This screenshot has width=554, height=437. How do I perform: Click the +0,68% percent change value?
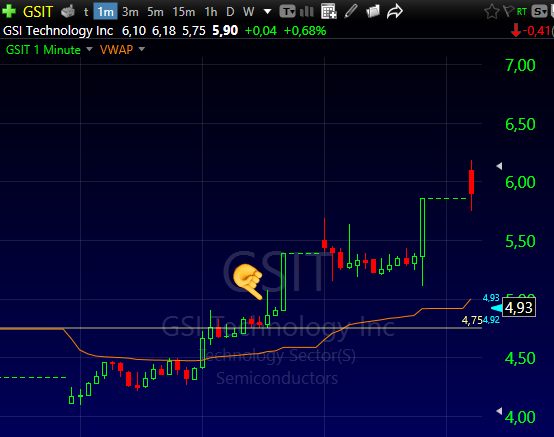coord(305,31)
